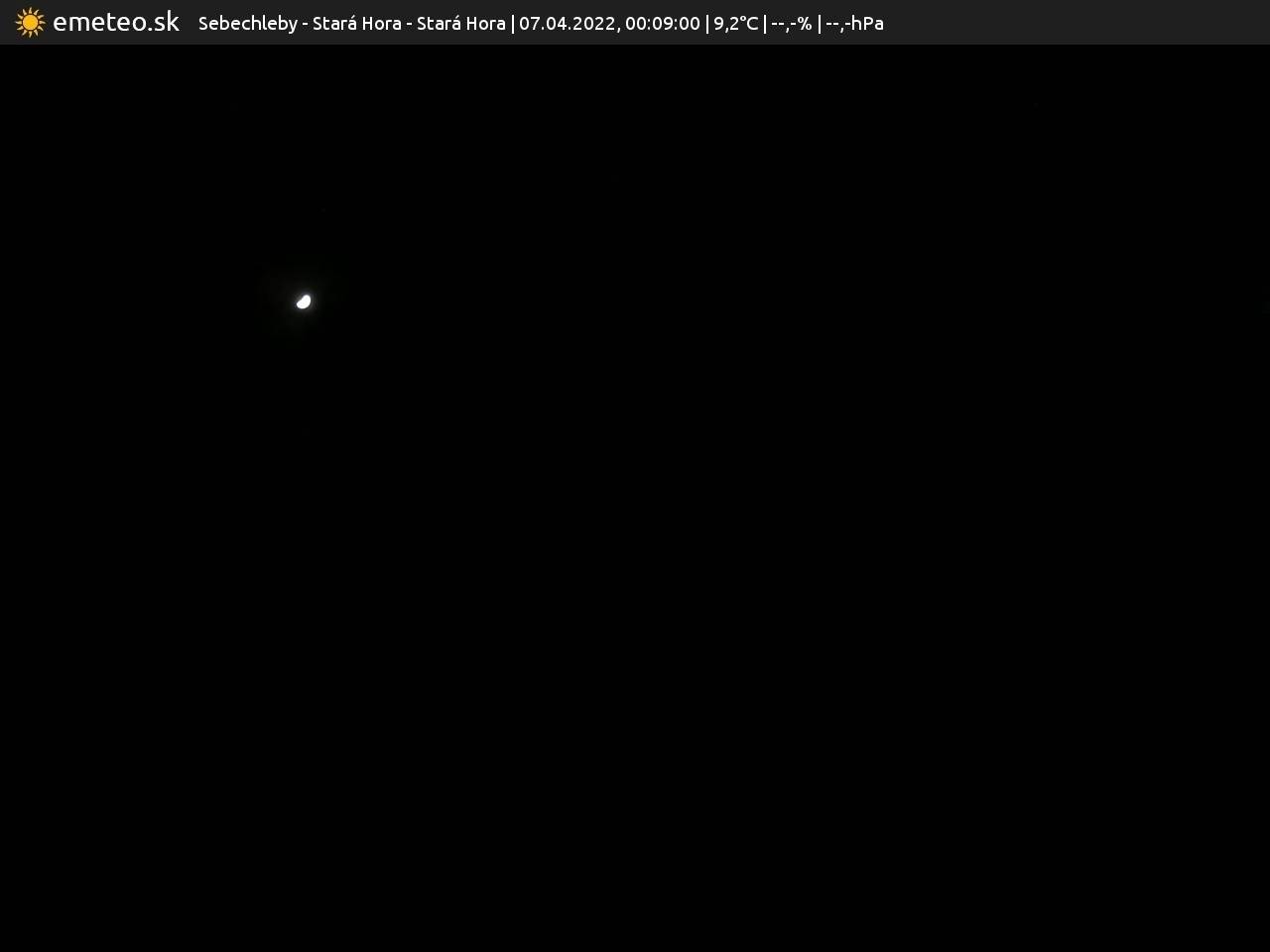This screenshot has height=952, width=1270.
Task: Click the separator between temperature and humidity
Action: coord(765,23)
